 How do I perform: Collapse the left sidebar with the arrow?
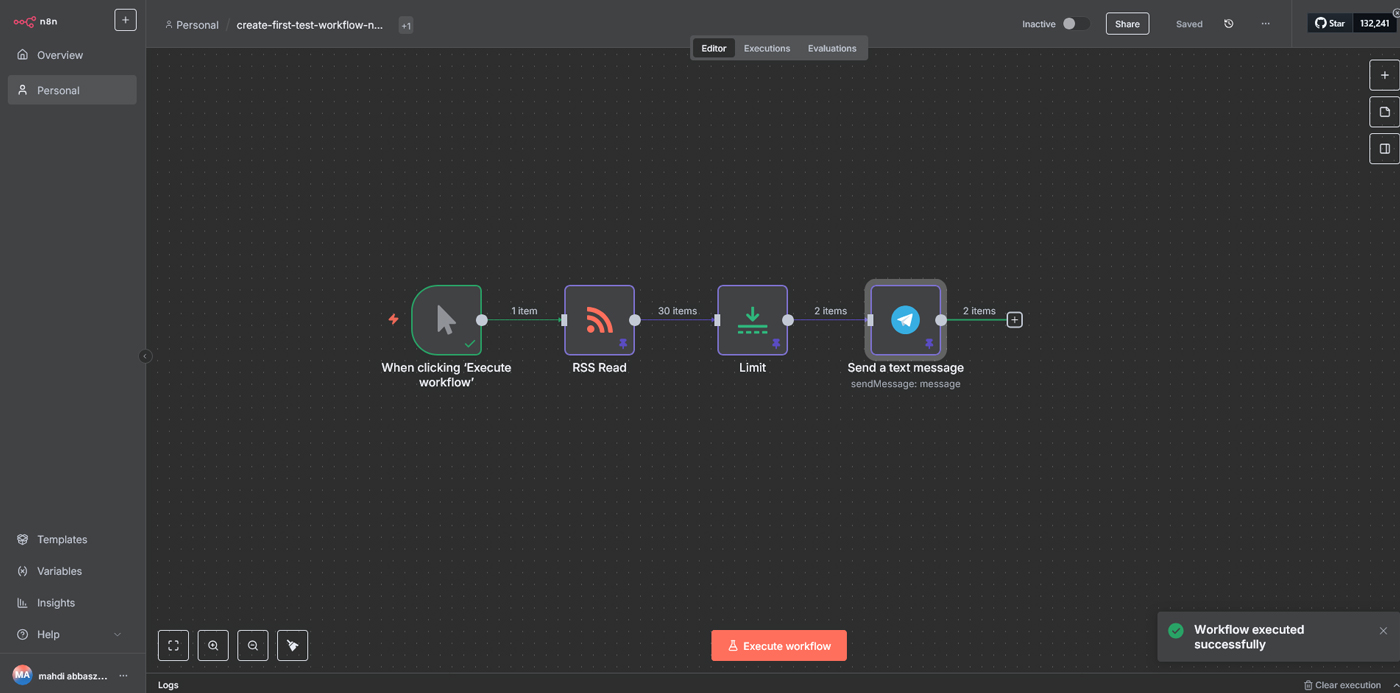(x=145, y=356)
